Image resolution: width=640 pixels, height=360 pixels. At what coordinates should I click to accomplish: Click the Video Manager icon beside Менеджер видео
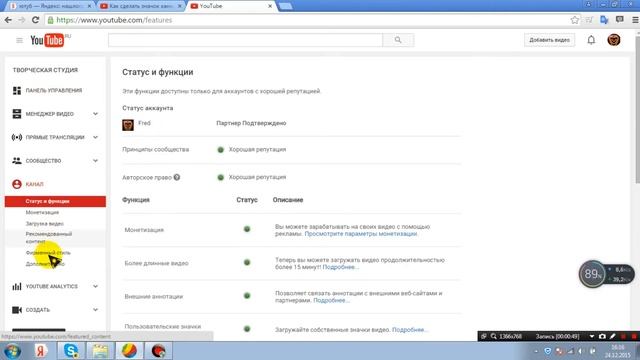pyautogui.click(x=17, y=114)
